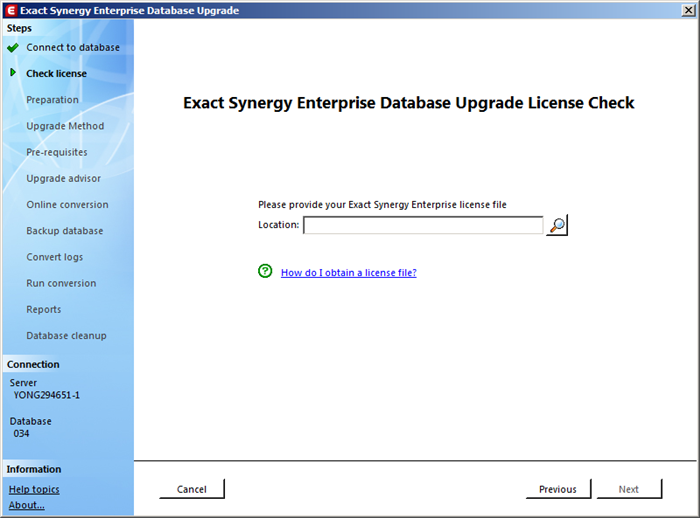Click green checkmark beside Connect to database

click(x=13, y=47)
